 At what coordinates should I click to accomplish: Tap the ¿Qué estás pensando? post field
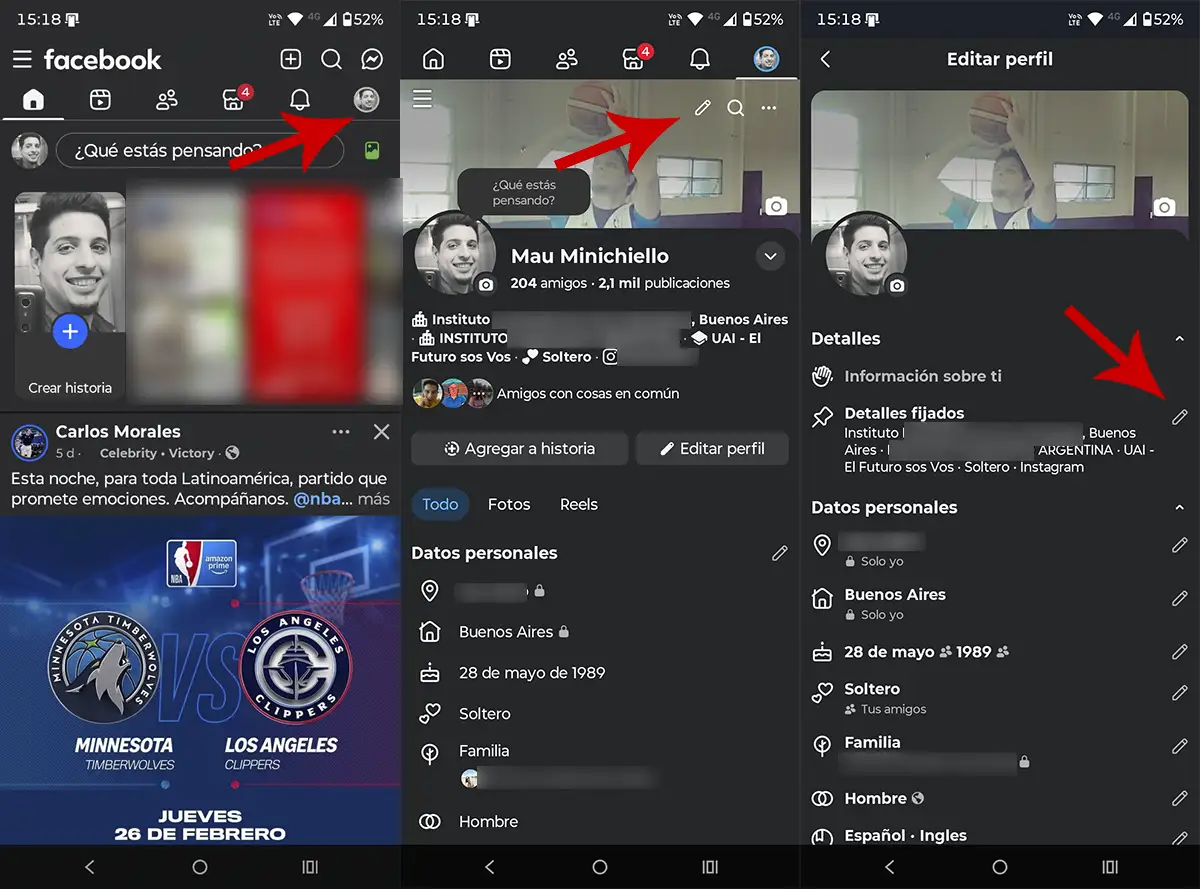pos(200,150)
